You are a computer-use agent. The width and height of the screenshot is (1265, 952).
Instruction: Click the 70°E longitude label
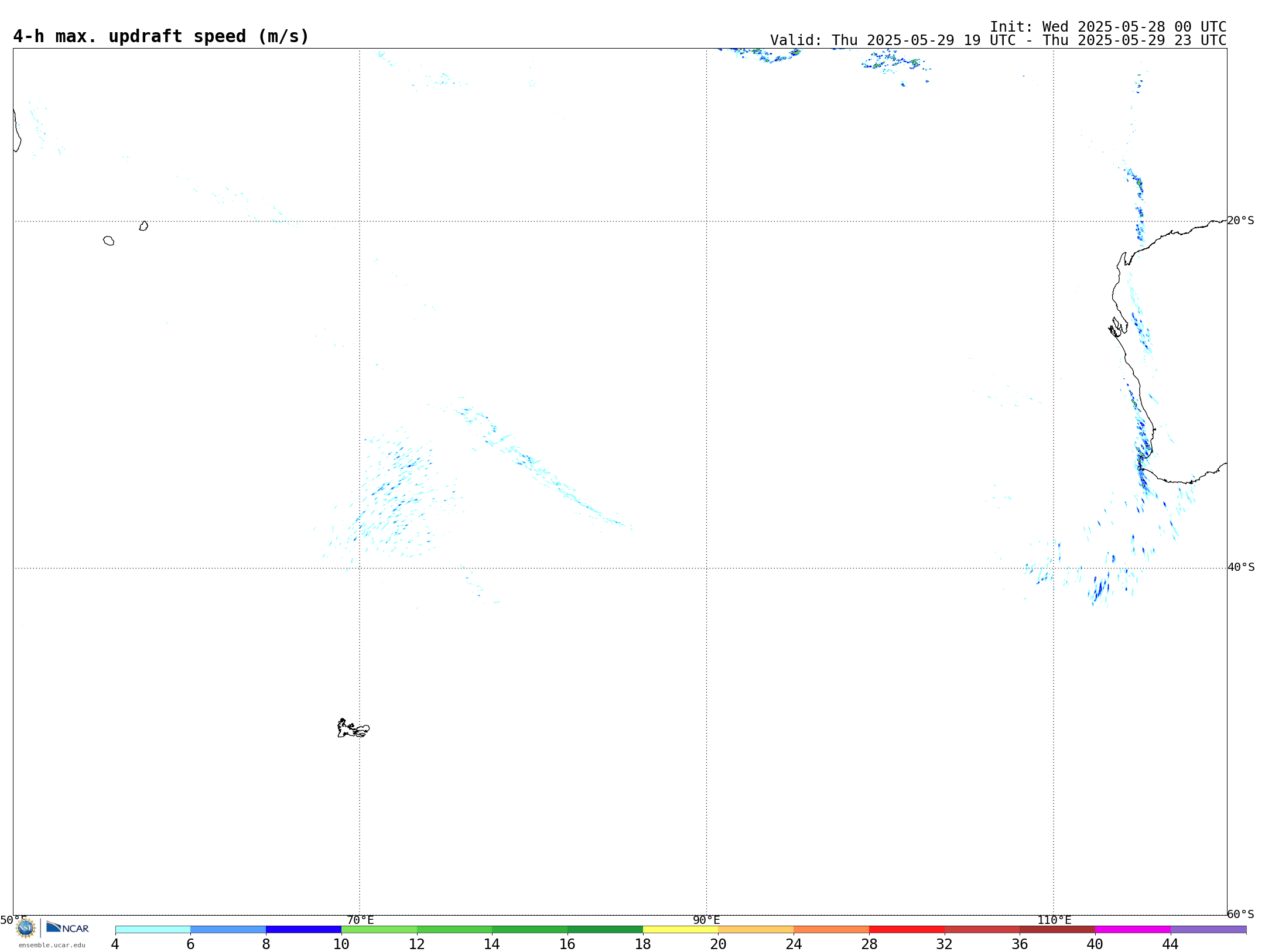point(360,920)
